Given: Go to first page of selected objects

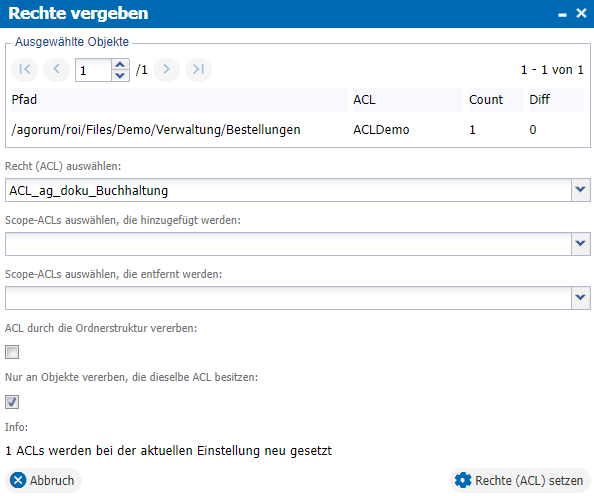Looking at the screenshot, I should pyautogui.click(x=25, y=70).
